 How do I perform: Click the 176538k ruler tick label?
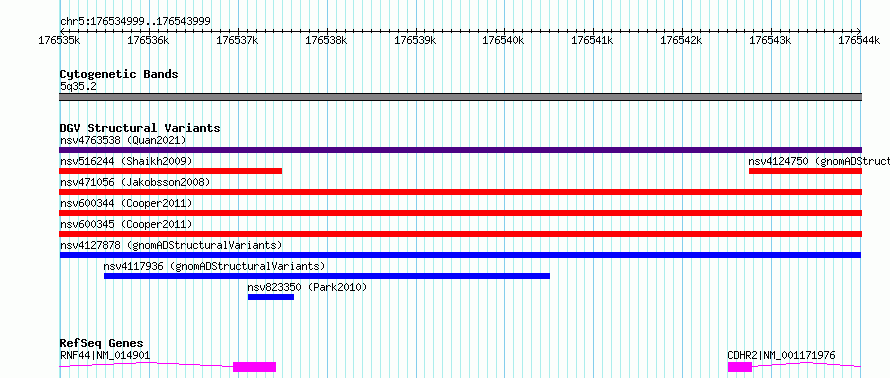click(x=326, y=40)
